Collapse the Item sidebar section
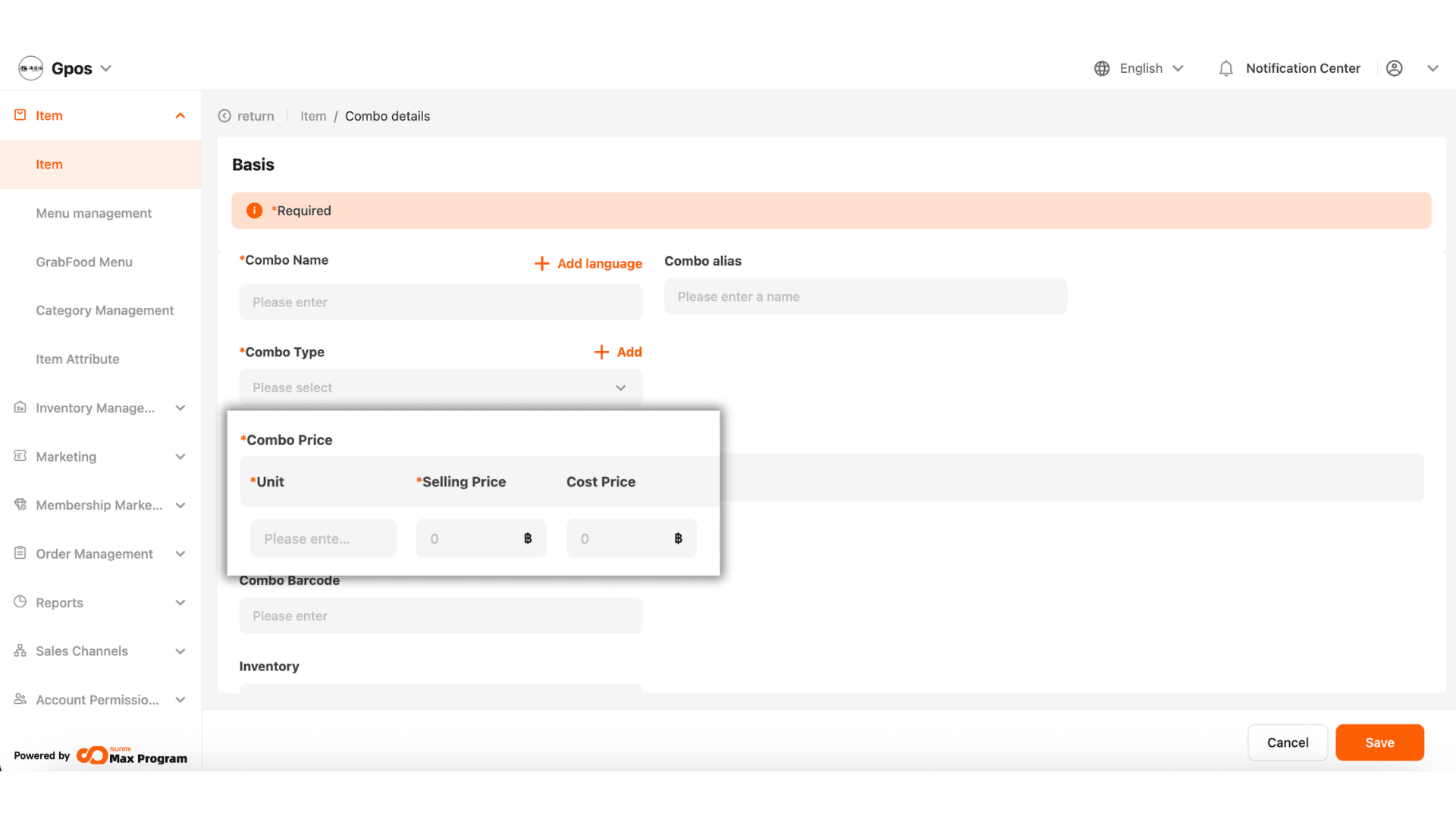The width and height of the screenshot is (1456, 819). tap(180, 115)
